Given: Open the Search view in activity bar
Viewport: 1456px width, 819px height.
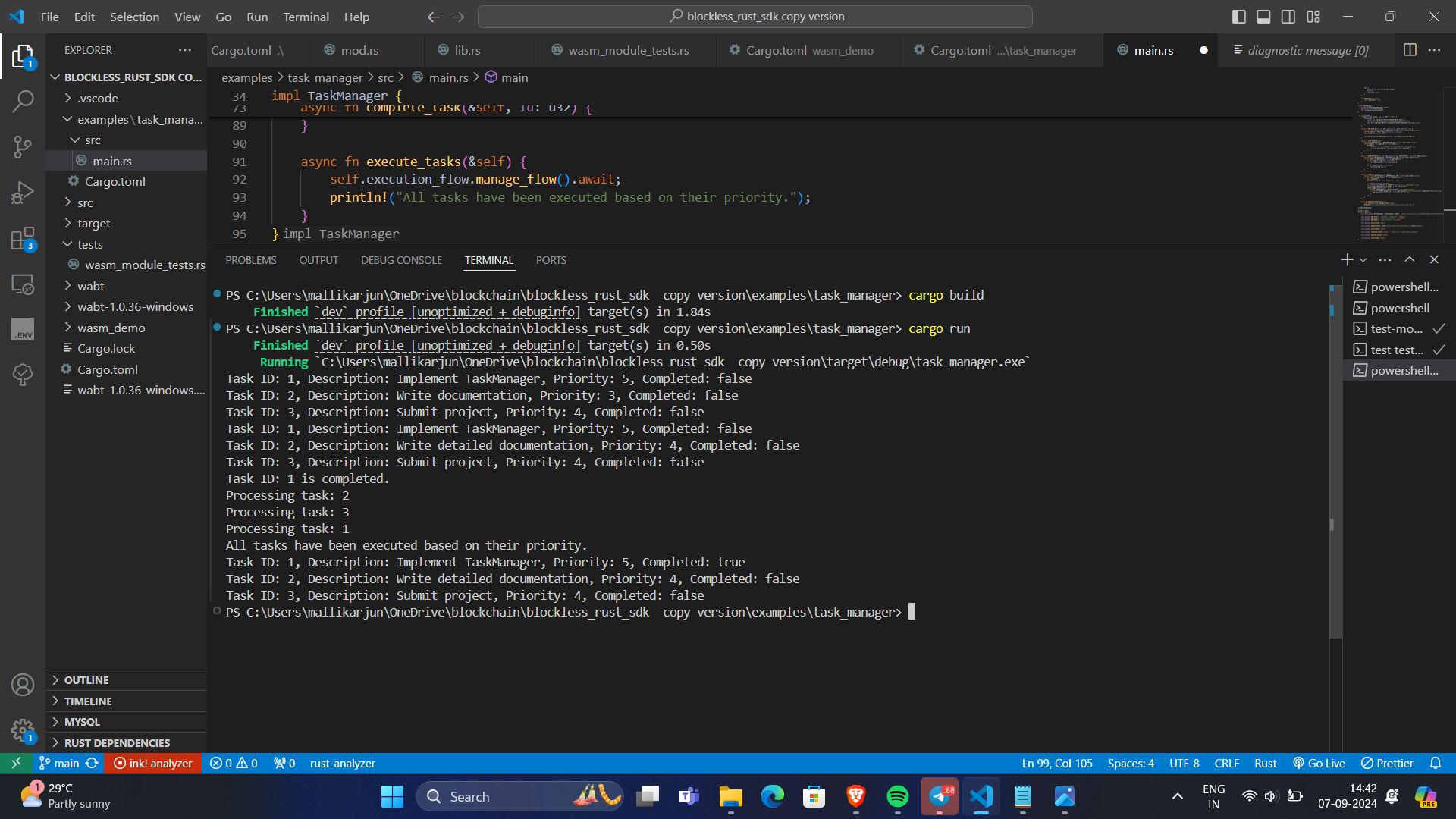Looking at the screenshot, I should point(23,101).
